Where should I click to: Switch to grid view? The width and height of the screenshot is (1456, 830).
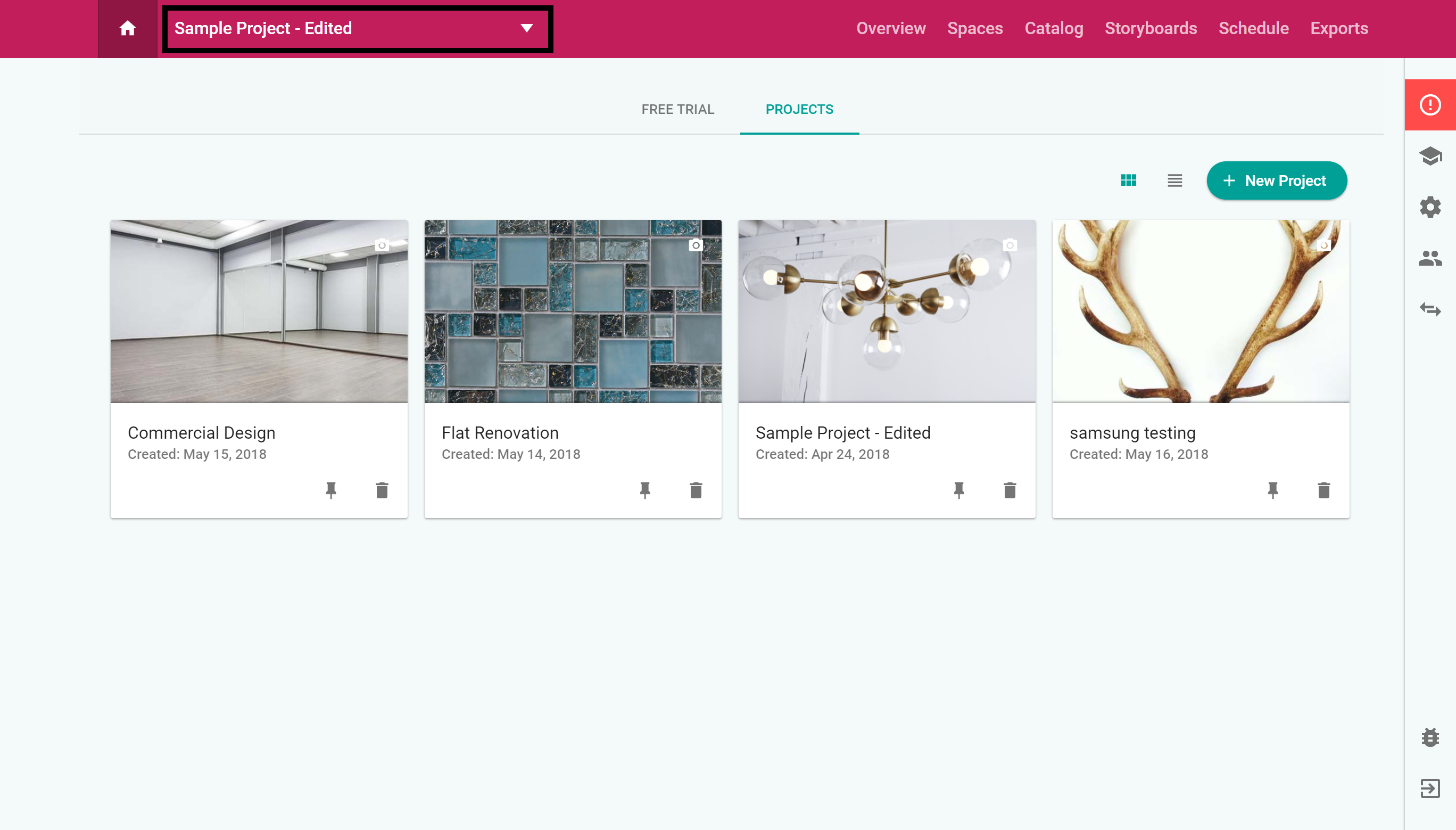[x=1128, y=180]
